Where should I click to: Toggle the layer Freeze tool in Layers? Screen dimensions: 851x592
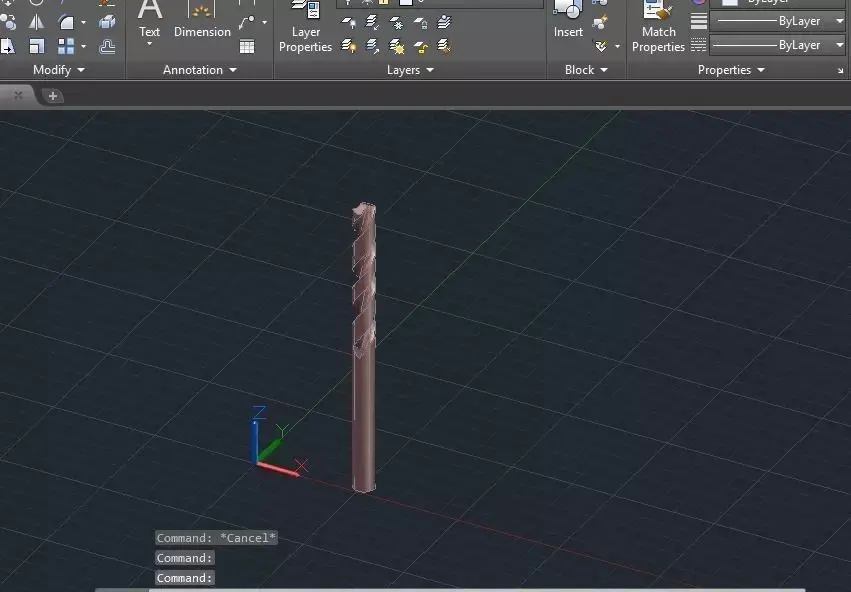[397, 23]
